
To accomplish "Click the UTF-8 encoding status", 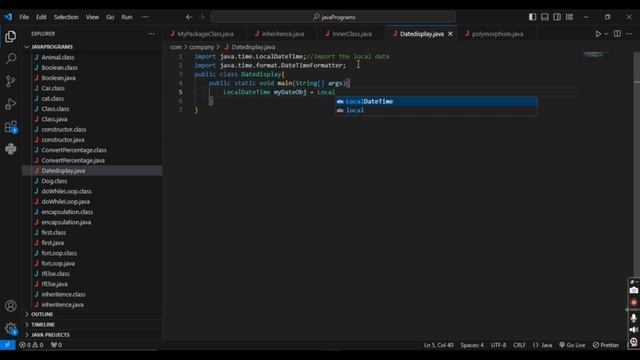I will (x=498, y=345).
